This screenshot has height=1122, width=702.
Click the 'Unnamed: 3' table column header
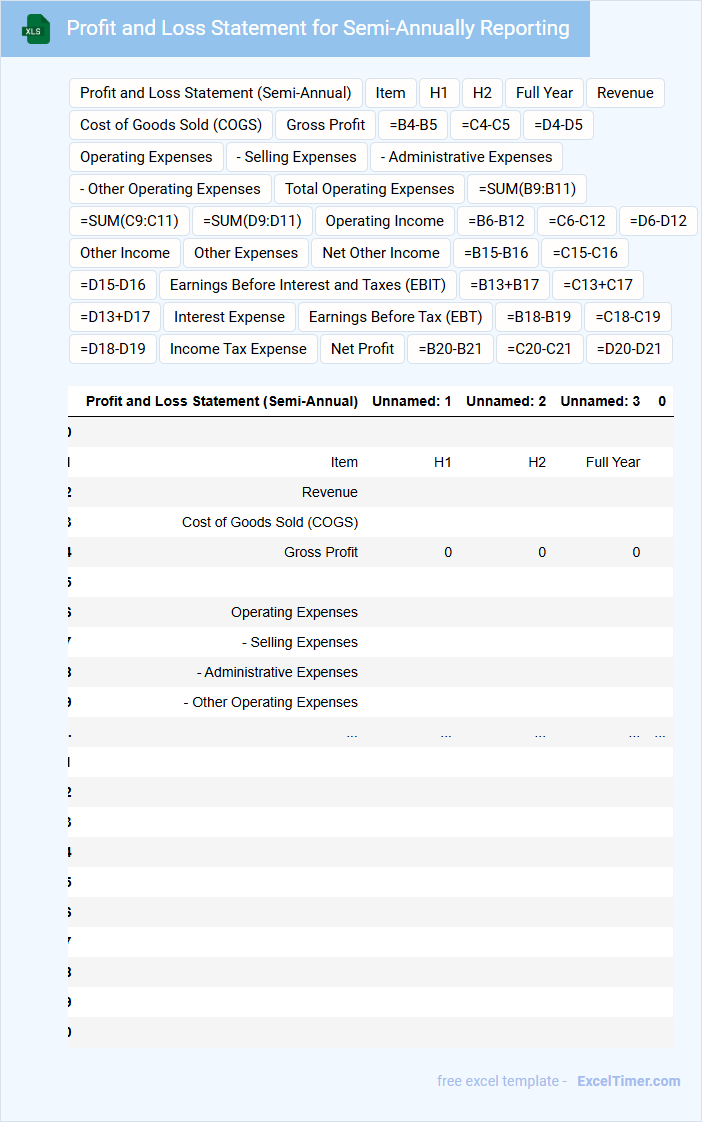click(x=600, y=401)
